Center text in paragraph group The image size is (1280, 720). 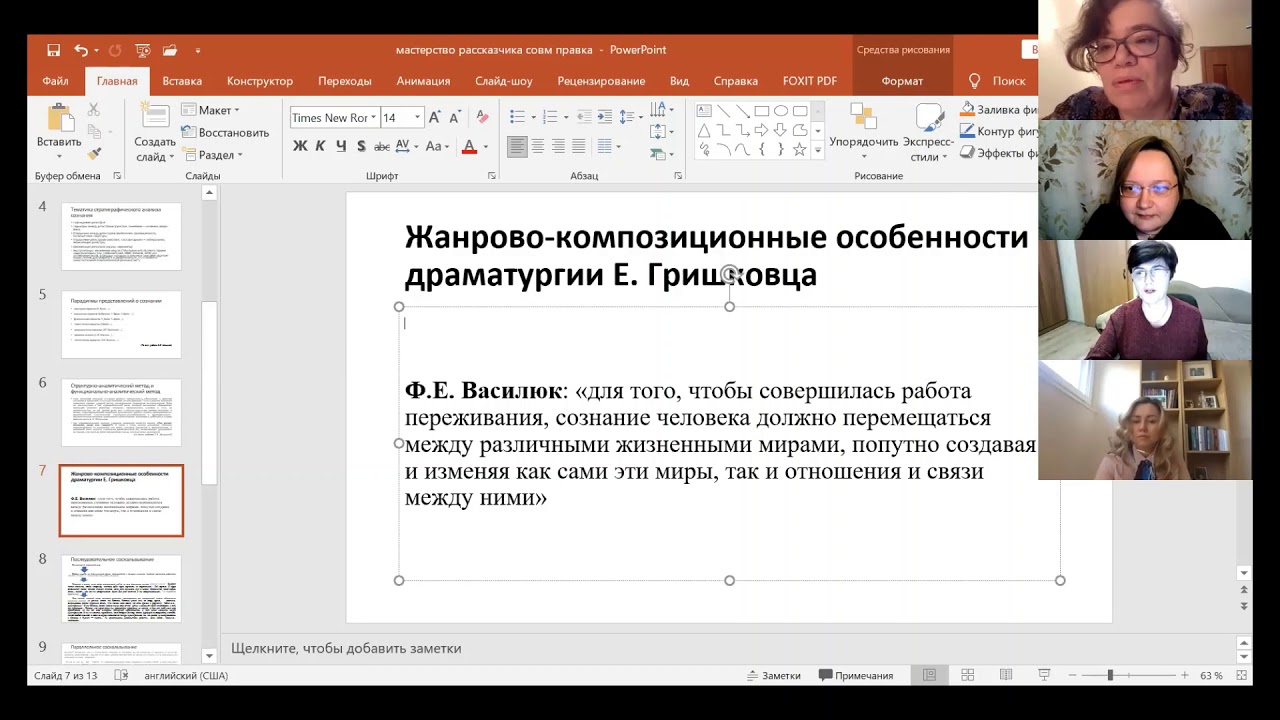(x=538, y=146)
